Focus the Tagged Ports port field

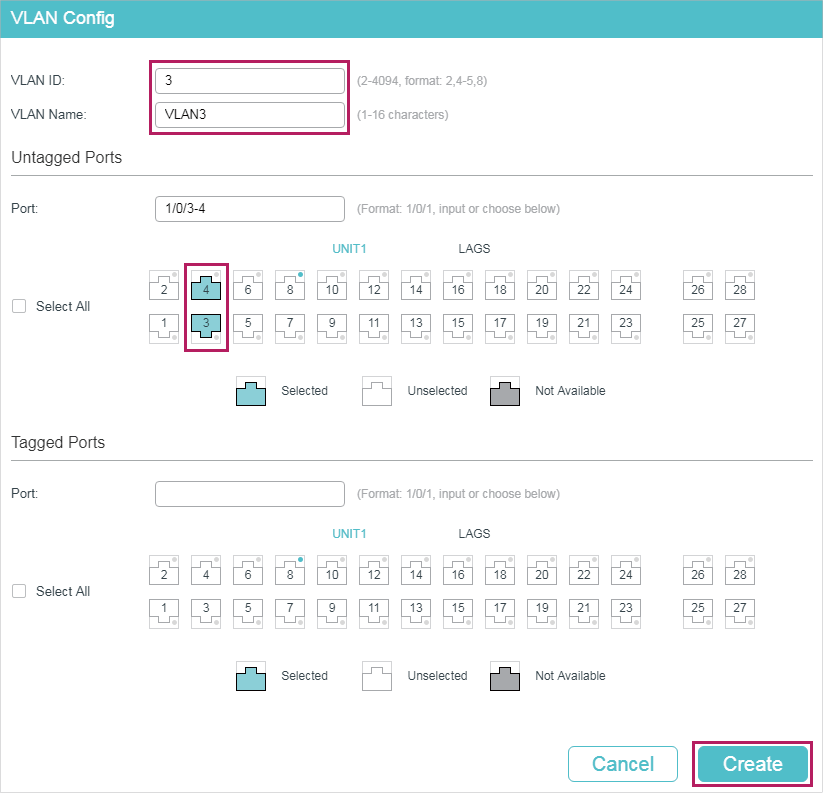[250, 494]
